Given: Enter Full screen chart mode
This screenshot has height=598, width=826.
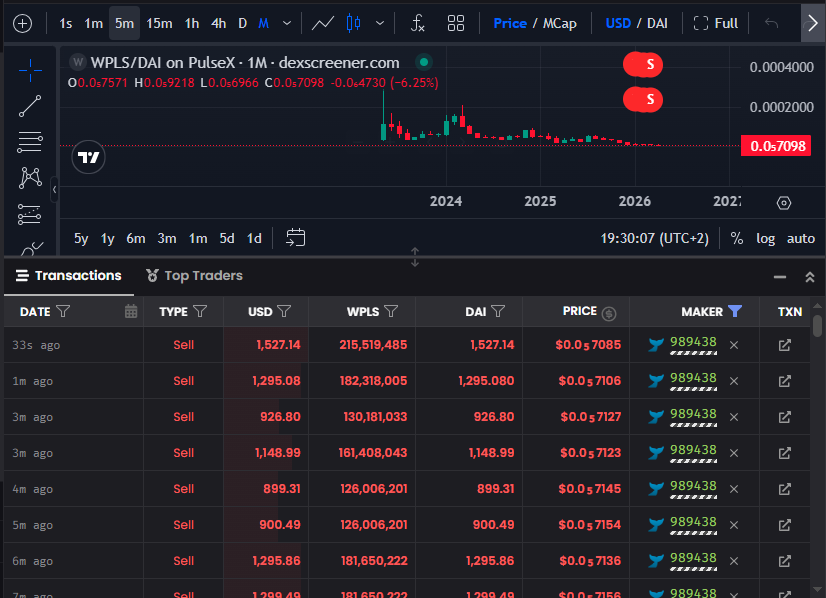Looking at the screenshot, I should tap(716, 23).
